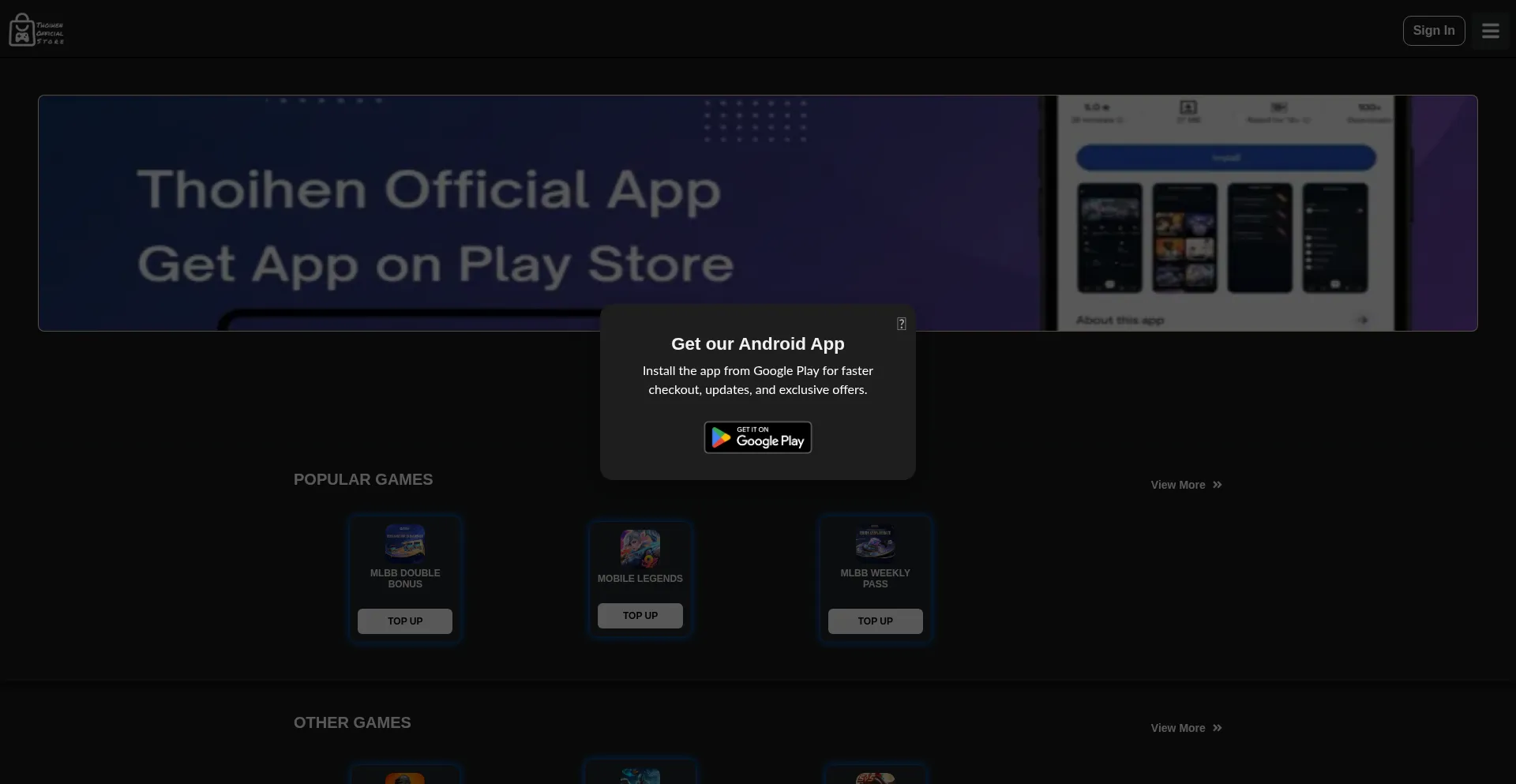Open View More for Other Games
This screenshot has width=1516, height=784.
[1177, 728]
